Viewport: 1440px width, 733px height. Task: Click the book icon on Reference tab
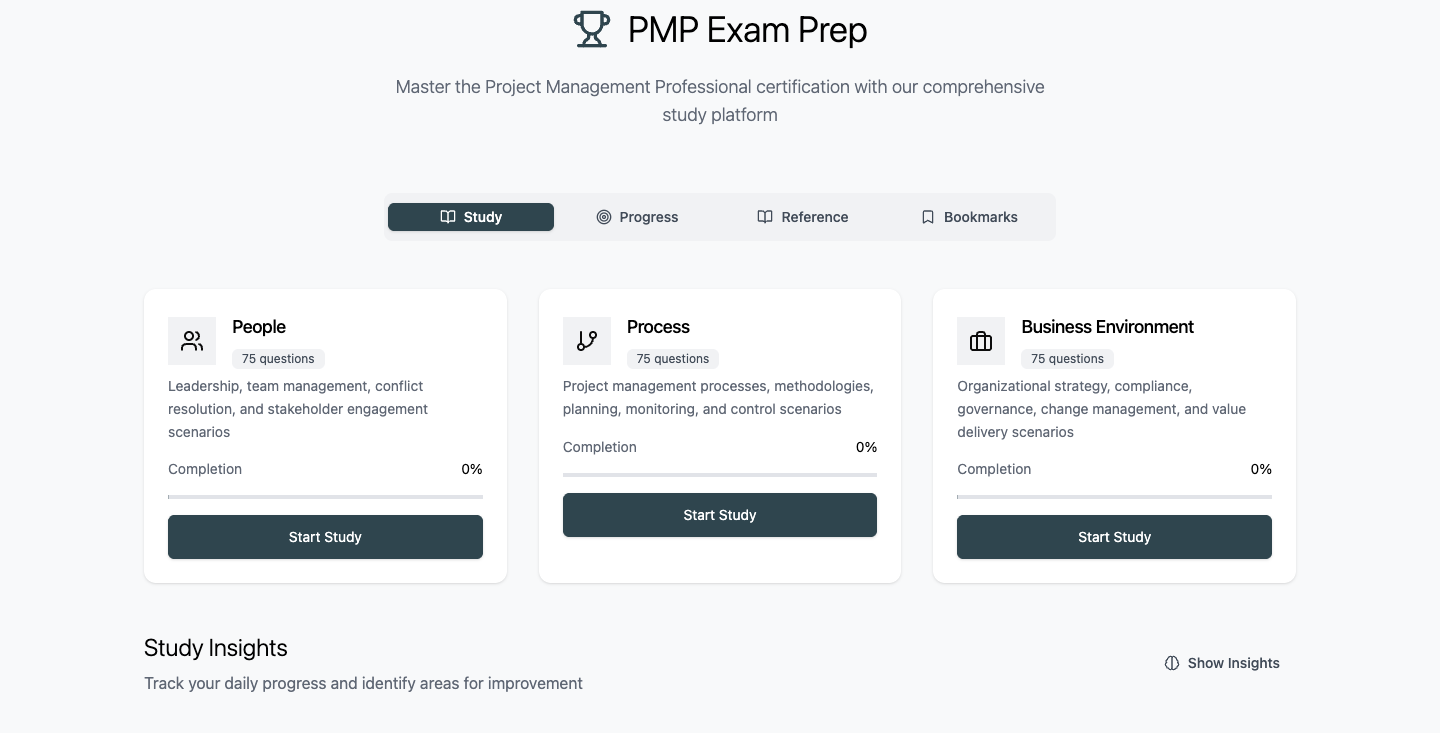[765, 217]
